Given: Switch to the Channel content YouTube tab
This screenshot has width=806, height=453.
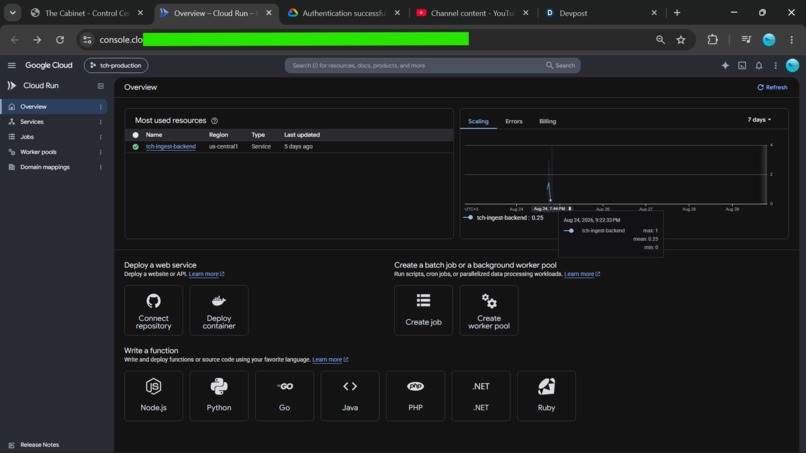Looking at the screenshot, I should pyautogui.click(x=472, y=13).
